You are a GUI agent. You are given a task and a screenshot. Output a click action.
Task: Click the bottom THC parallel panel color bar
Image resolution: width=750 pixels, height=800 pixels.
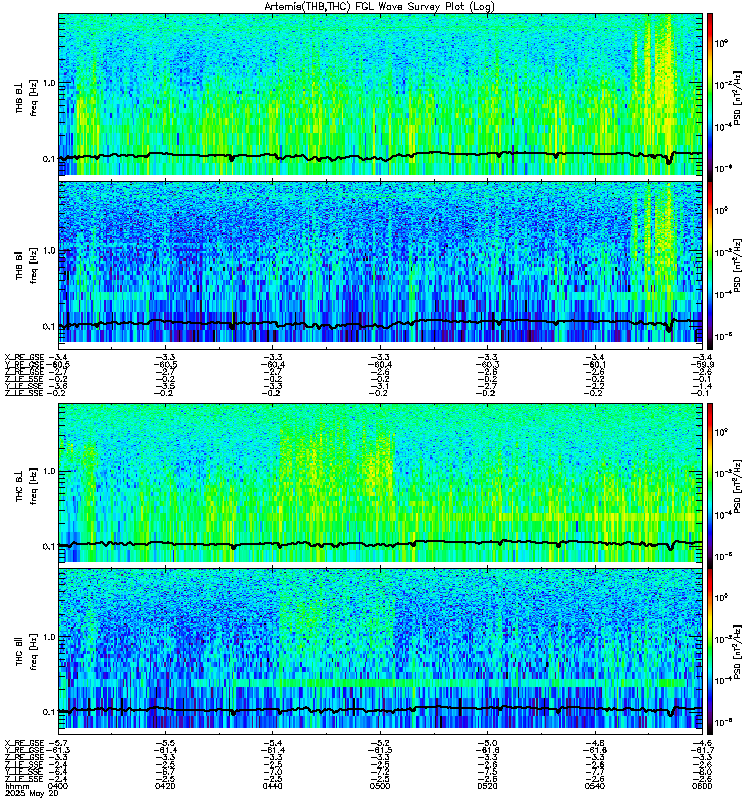point(710,652)
